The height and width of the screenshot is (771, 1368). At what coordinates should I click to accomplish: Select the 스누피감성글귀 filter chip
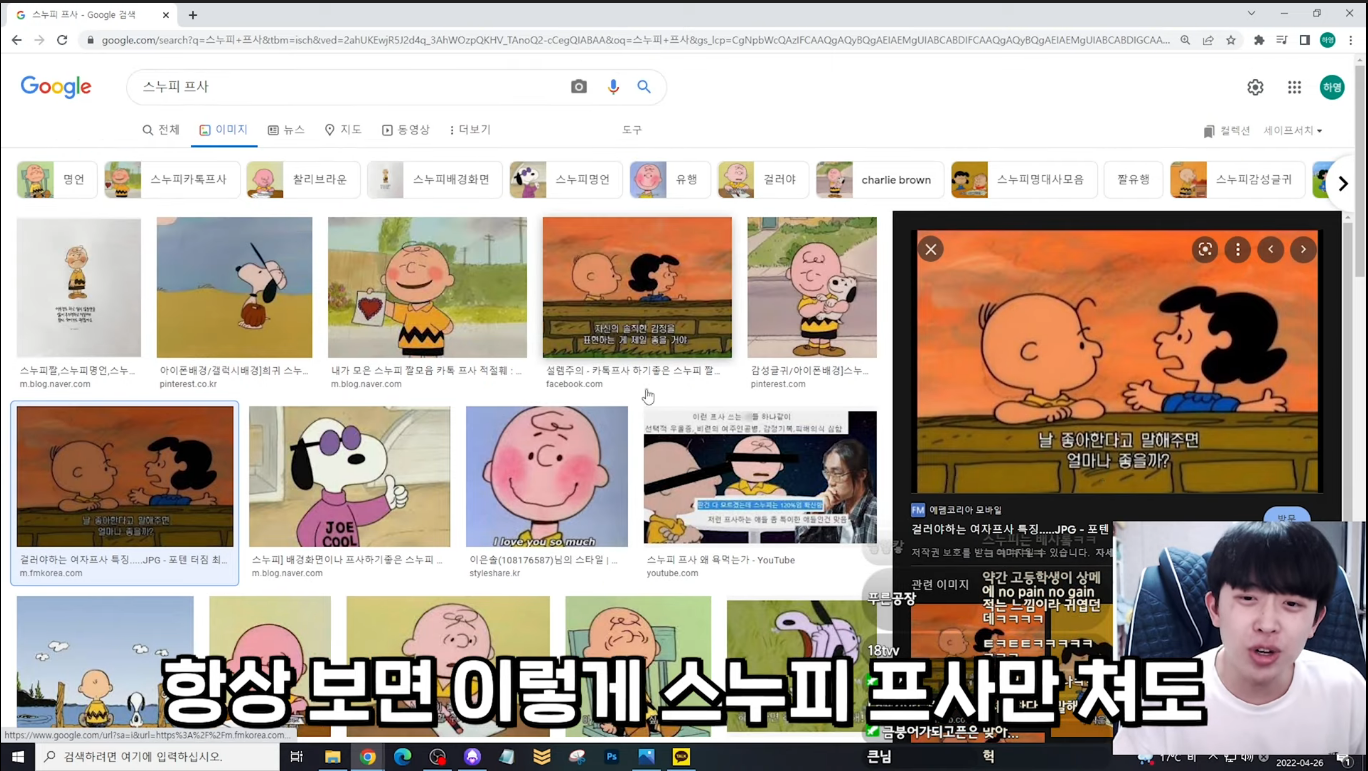[1237, 180]
